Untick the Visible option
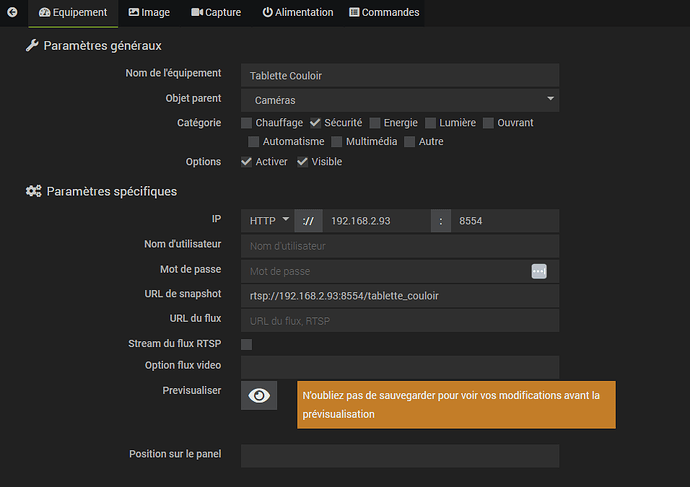The image size is (690, 487). [302, 162]
